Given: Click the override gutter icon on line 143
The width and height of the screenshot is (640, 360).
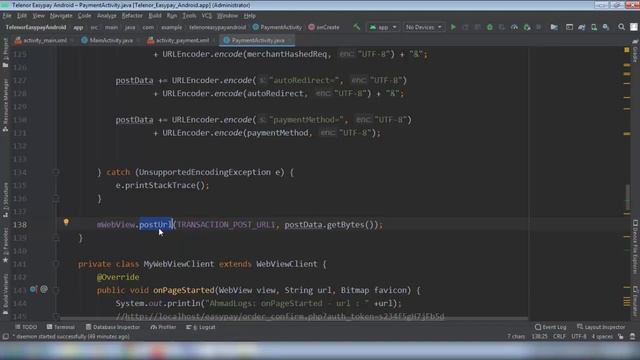Looking at the screenshot, I should pyautogui.click(x=33, y=289).
